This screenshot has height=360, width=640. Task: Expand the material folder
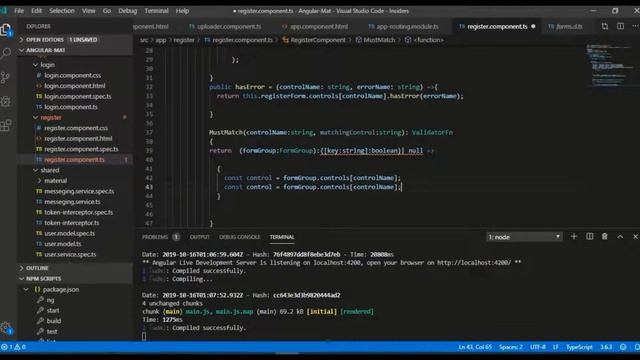56,181
